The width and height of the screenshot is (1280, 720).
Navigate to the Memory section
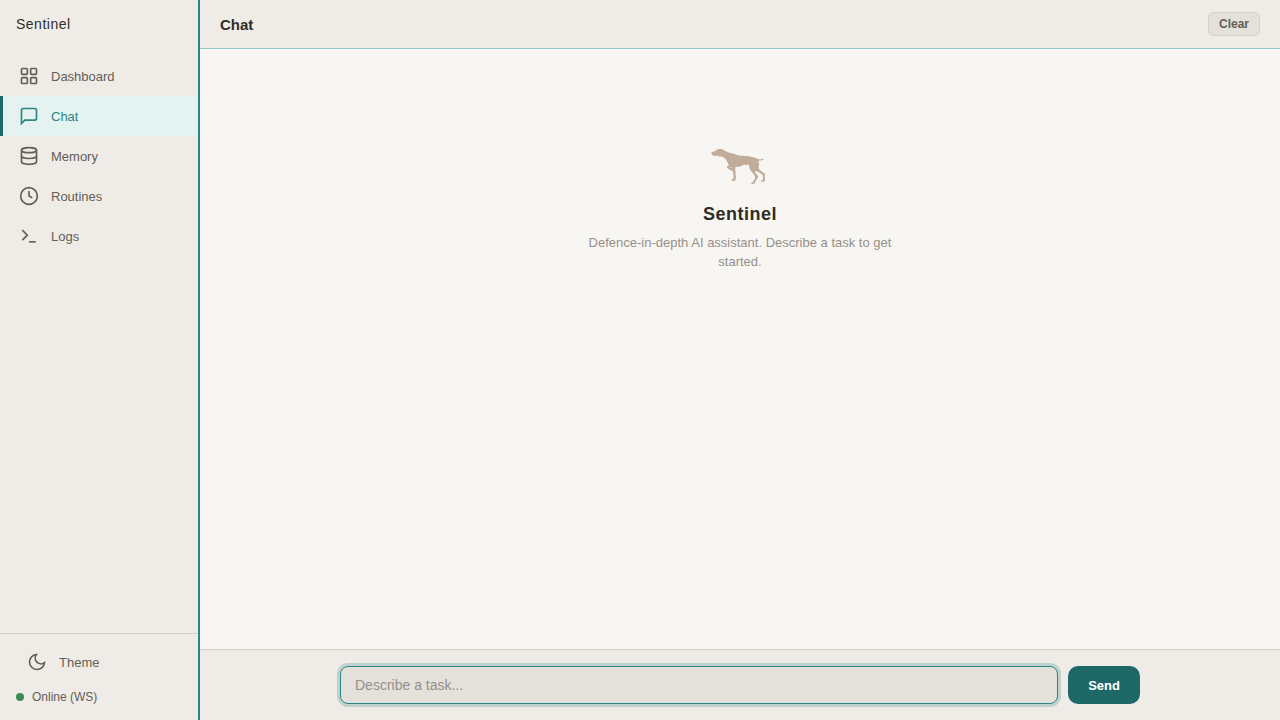click(74, 156)
